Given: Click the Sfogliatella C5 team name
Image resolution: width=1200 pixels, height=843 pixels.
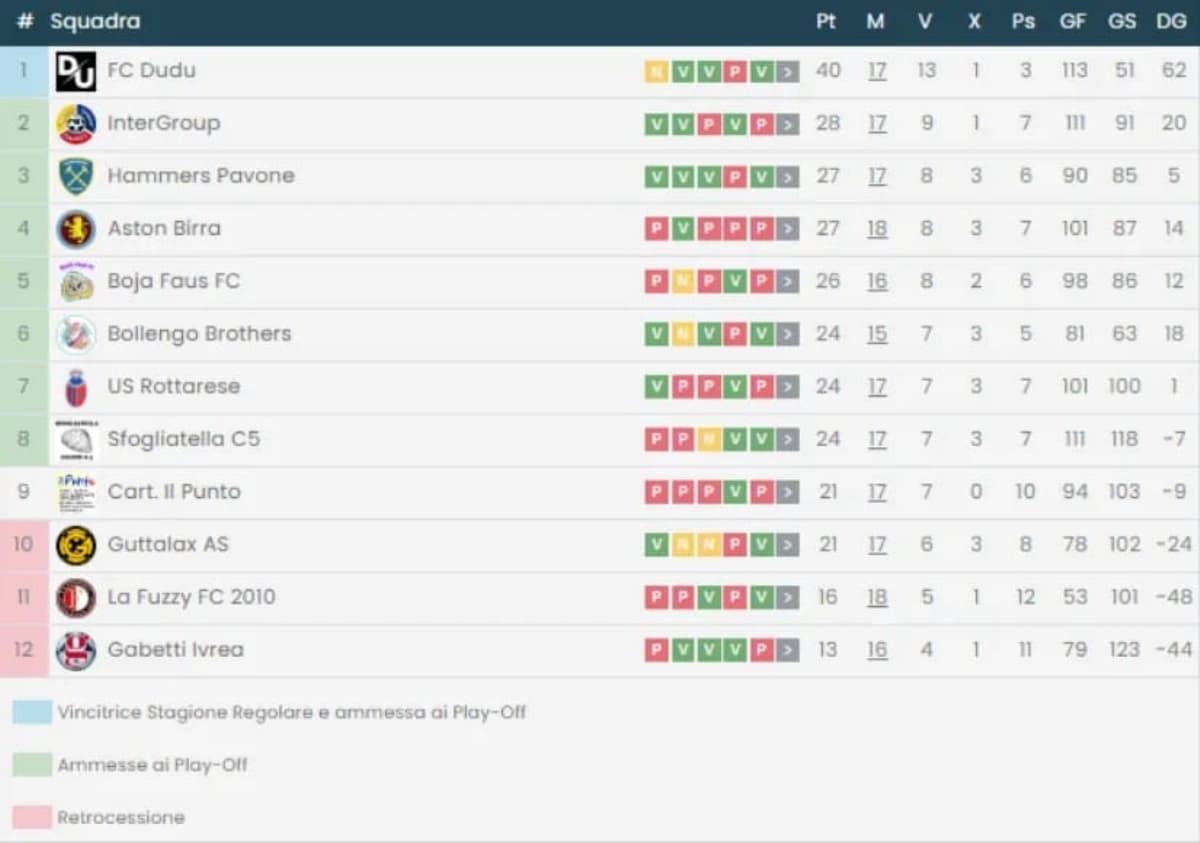Looking at the screenshot, I should click(183, 439).
